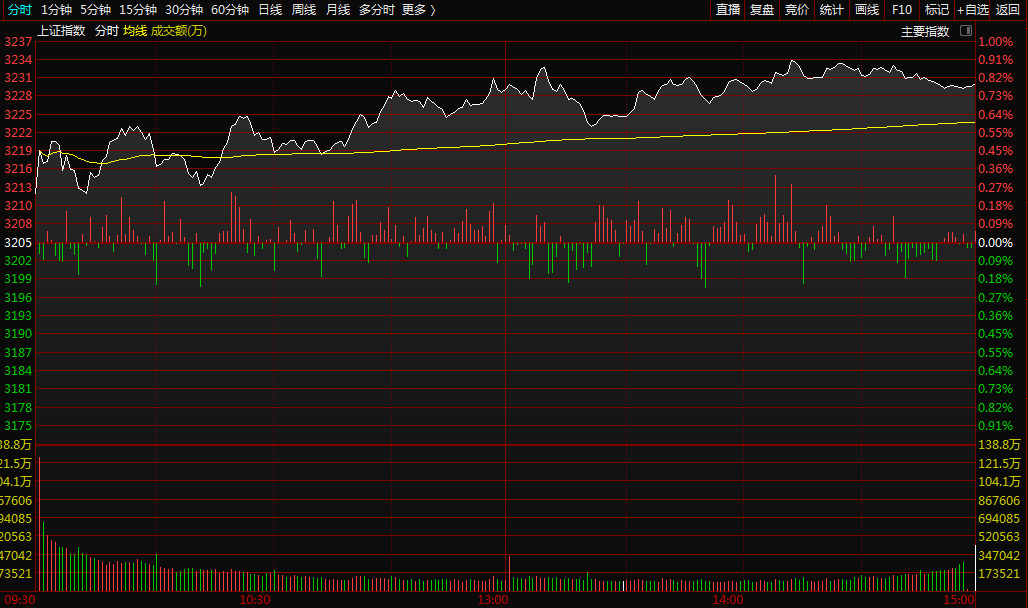Select the 60分钟 period tab

(x=230, y=9)
